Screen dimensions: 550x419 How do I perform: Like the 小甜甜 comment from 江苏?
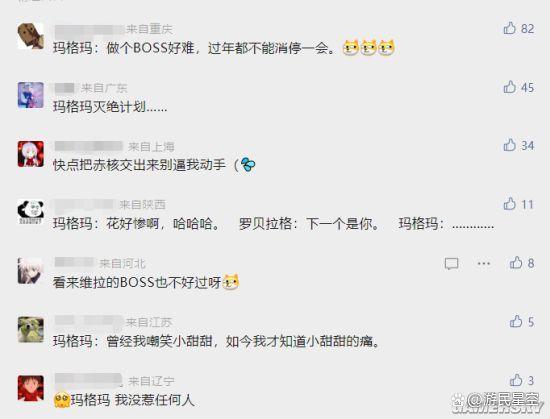516,321
